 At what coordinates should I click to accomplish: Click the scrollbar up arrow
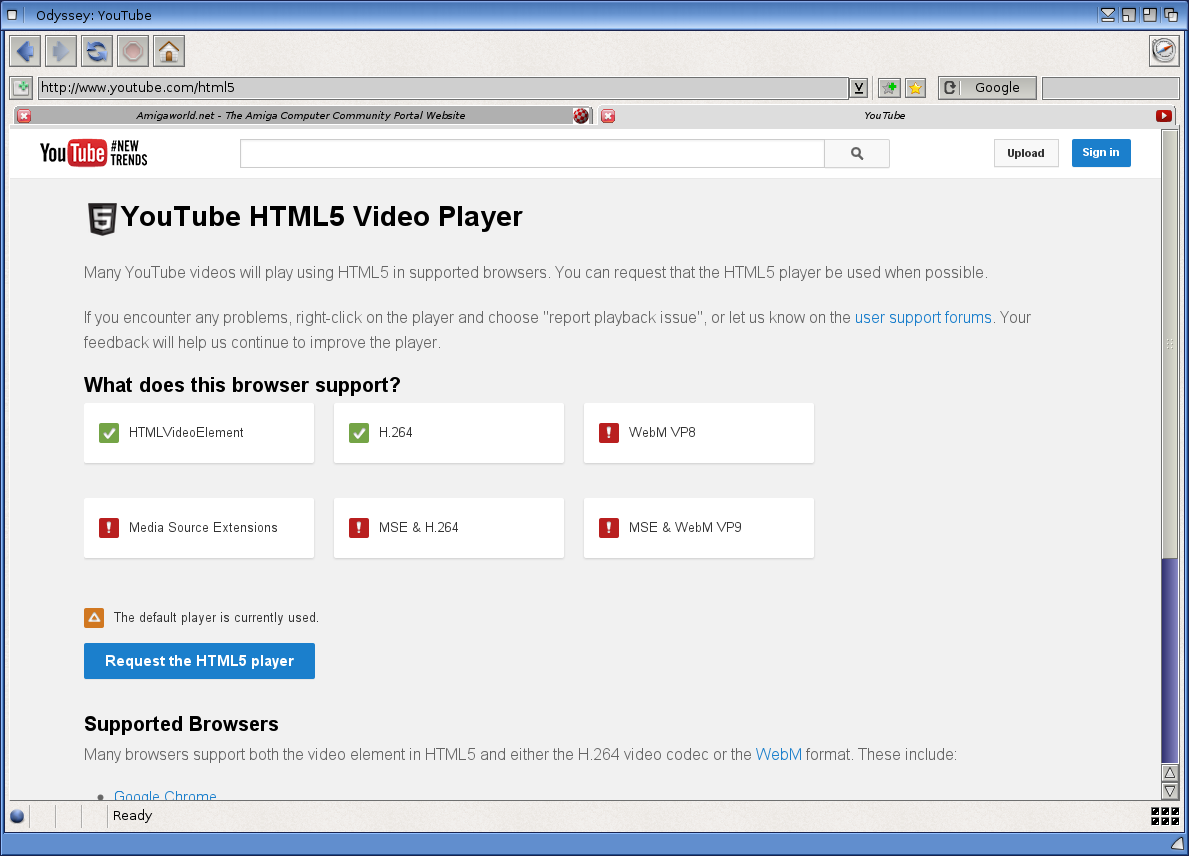pos(1170,773)
